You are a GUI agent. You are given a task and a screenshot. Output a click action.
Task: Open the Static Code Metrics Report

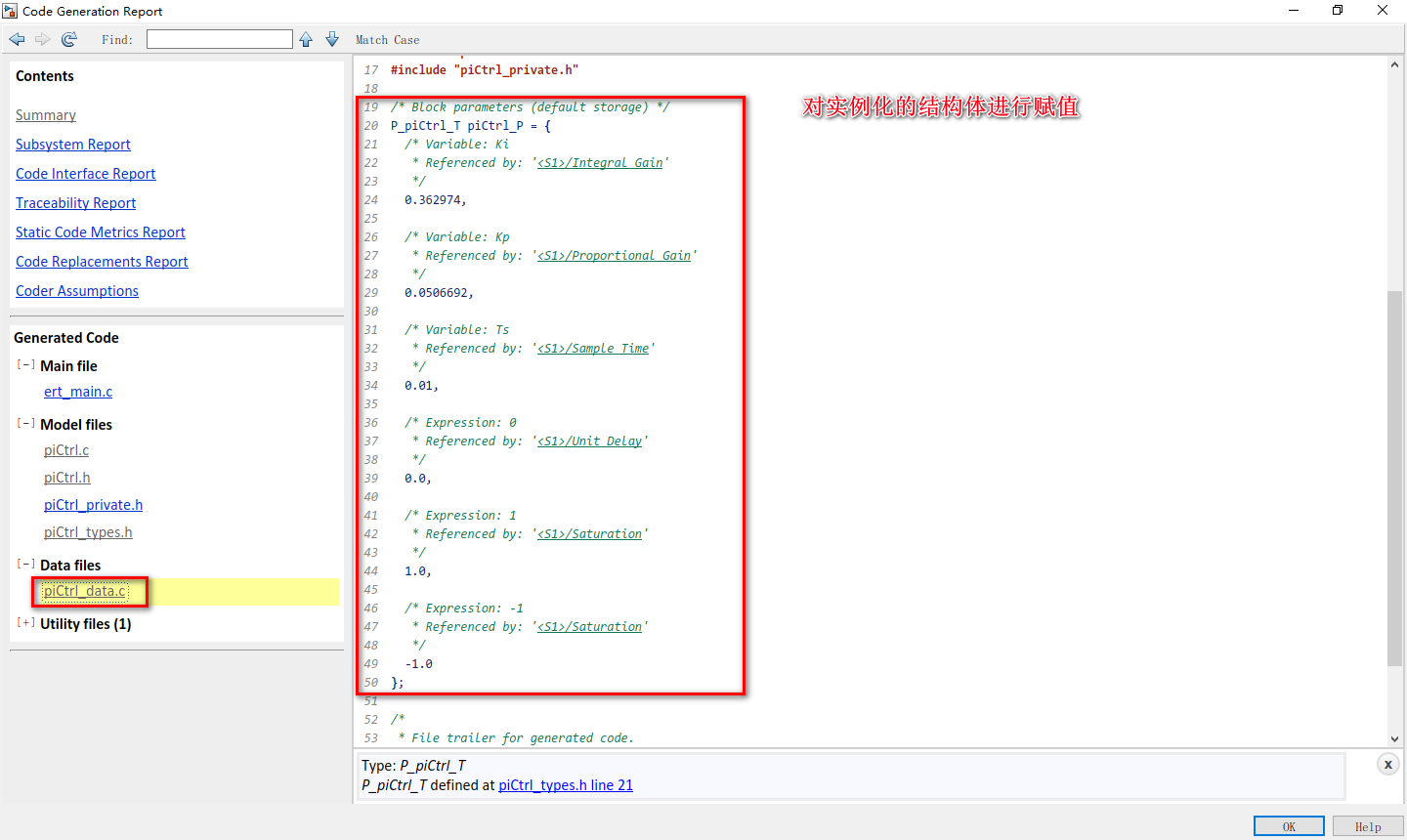tap(100, 231)
